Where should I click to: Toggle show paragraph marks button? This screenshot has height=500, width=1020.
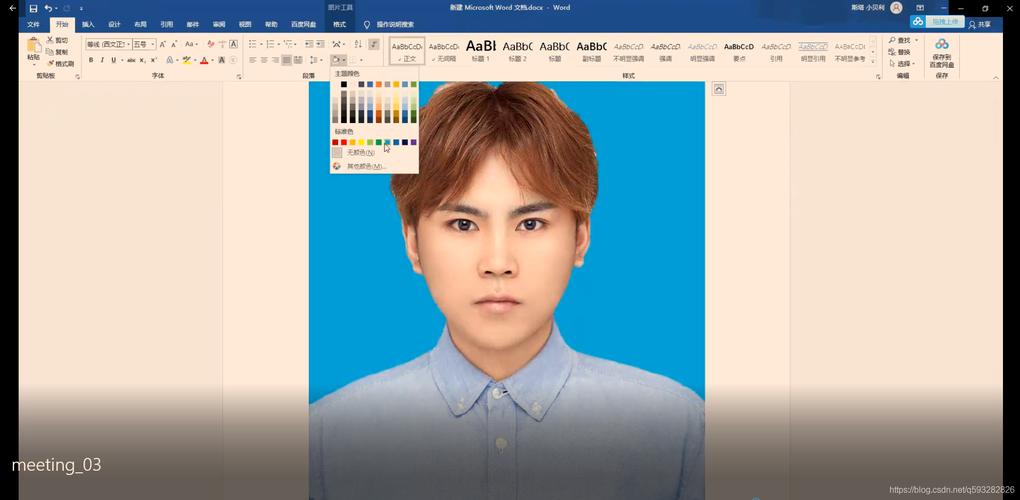374,44
